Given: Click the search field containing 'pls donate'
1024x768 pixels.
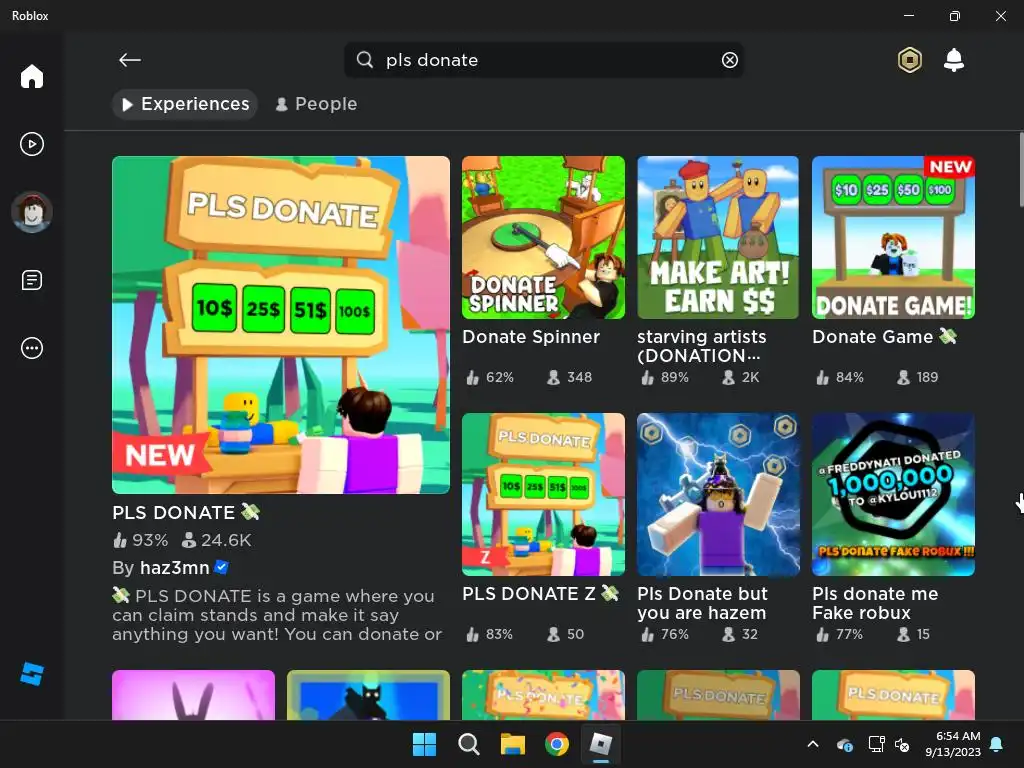Looking at the screenshot, I should 543,60.
